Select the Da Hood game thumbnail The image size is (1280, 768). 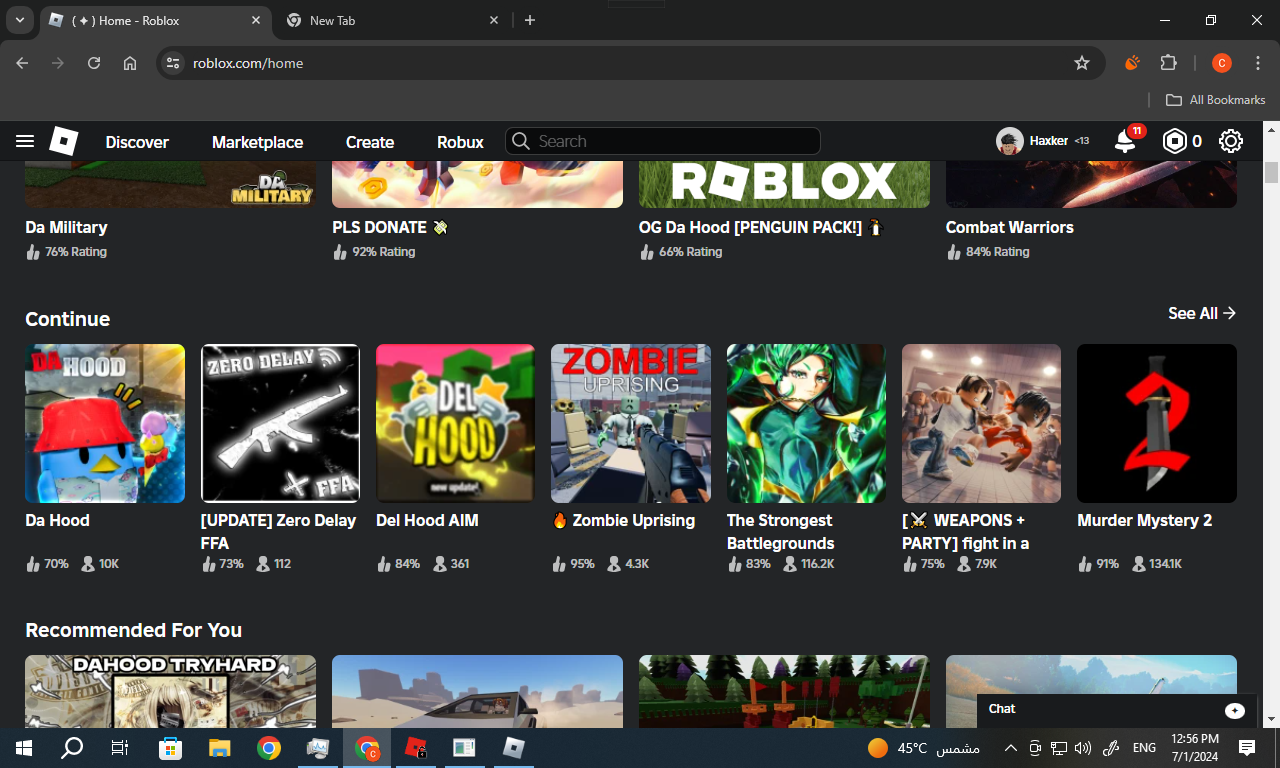point(105,423)
